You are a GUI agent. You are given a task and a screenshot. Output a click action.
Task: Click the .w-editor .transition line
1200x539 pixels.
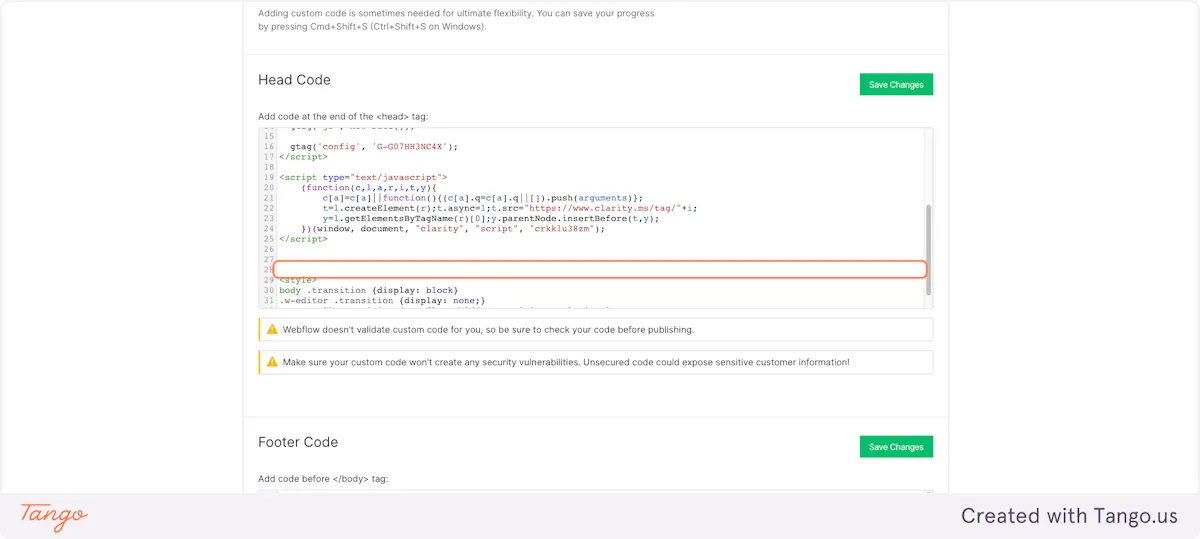(x=382, y=300)
